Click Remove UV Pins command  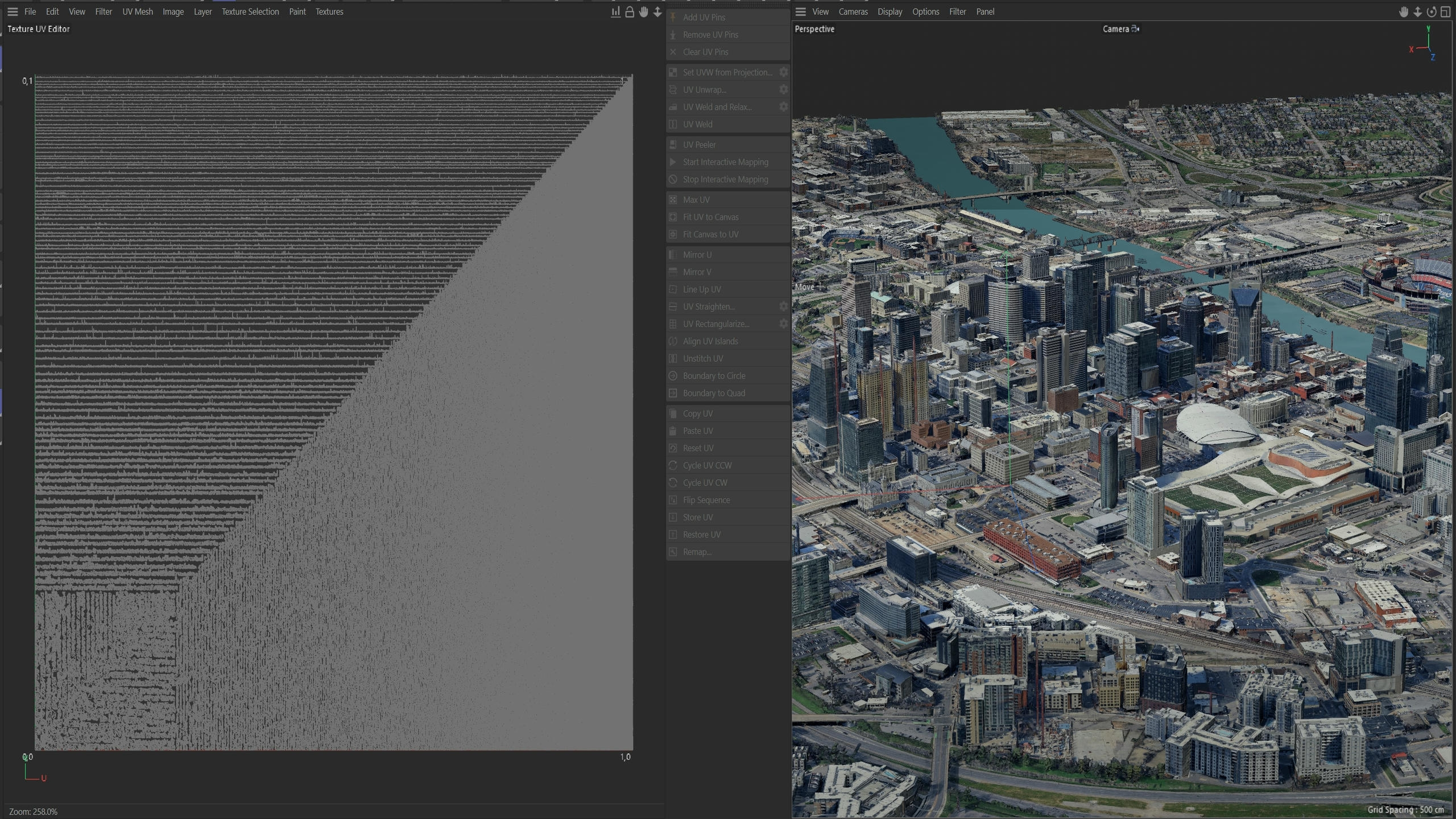pyautogui.click(x=728, y=35)
